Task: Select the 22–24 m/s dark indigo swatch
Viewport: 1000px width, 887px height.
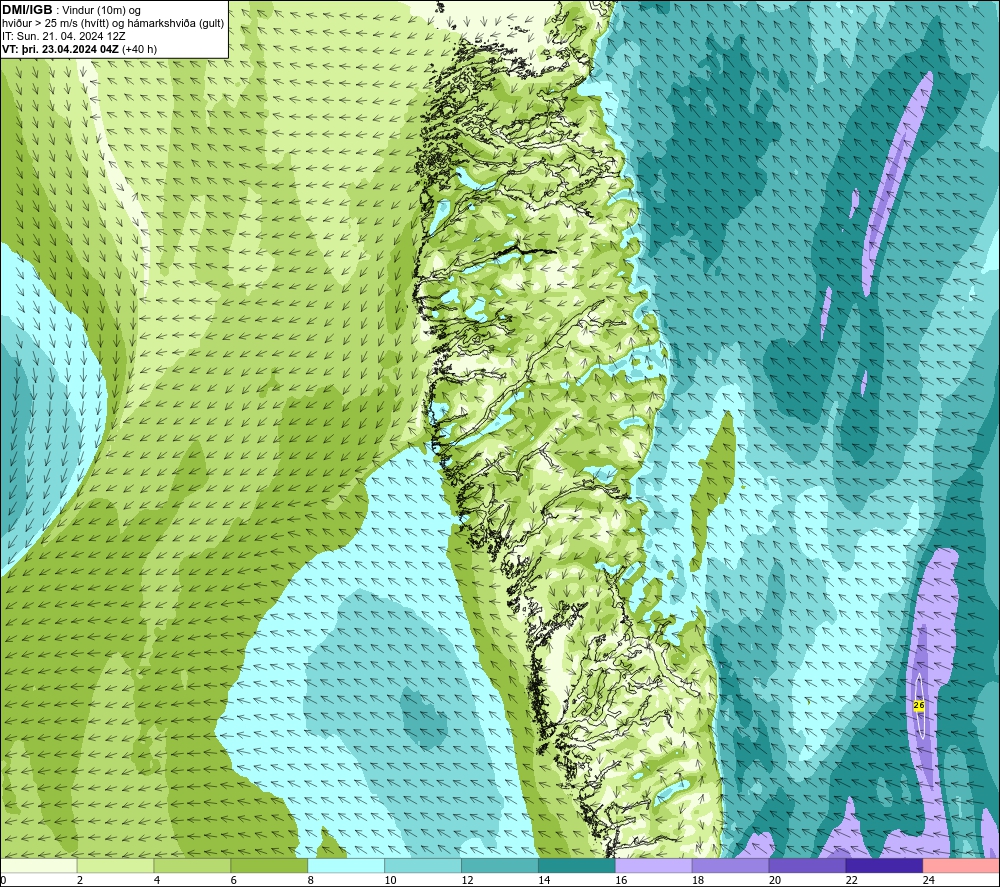Action: pos(884,866)
